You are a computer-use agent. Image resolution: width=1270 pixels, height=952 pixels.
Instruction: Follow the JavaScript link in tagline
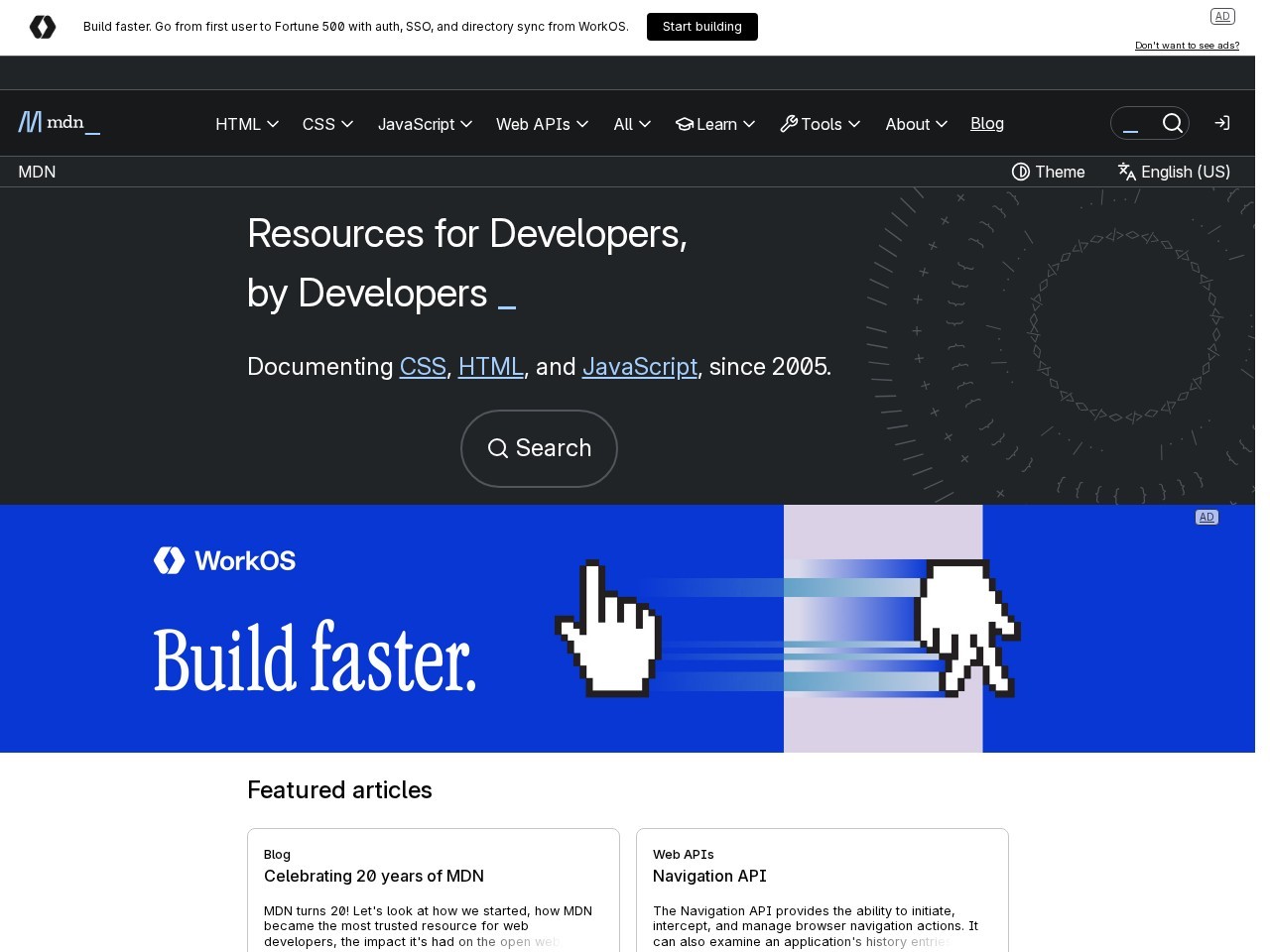(x=640, y=367)
